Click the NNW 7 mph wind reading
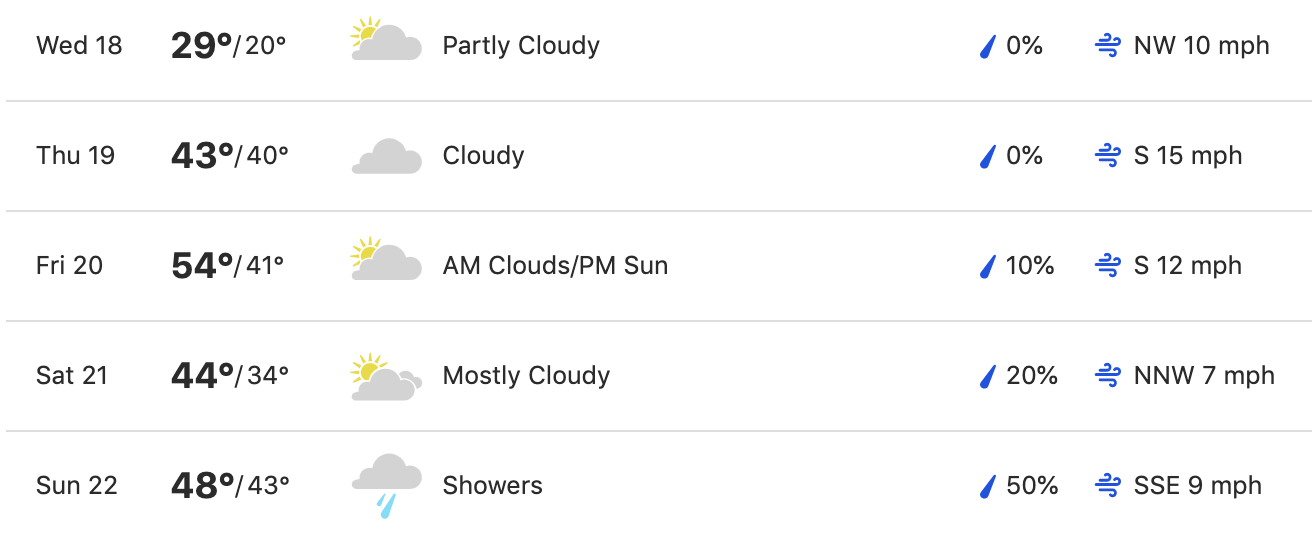 pyautogui.click(x=1204, y=376)
